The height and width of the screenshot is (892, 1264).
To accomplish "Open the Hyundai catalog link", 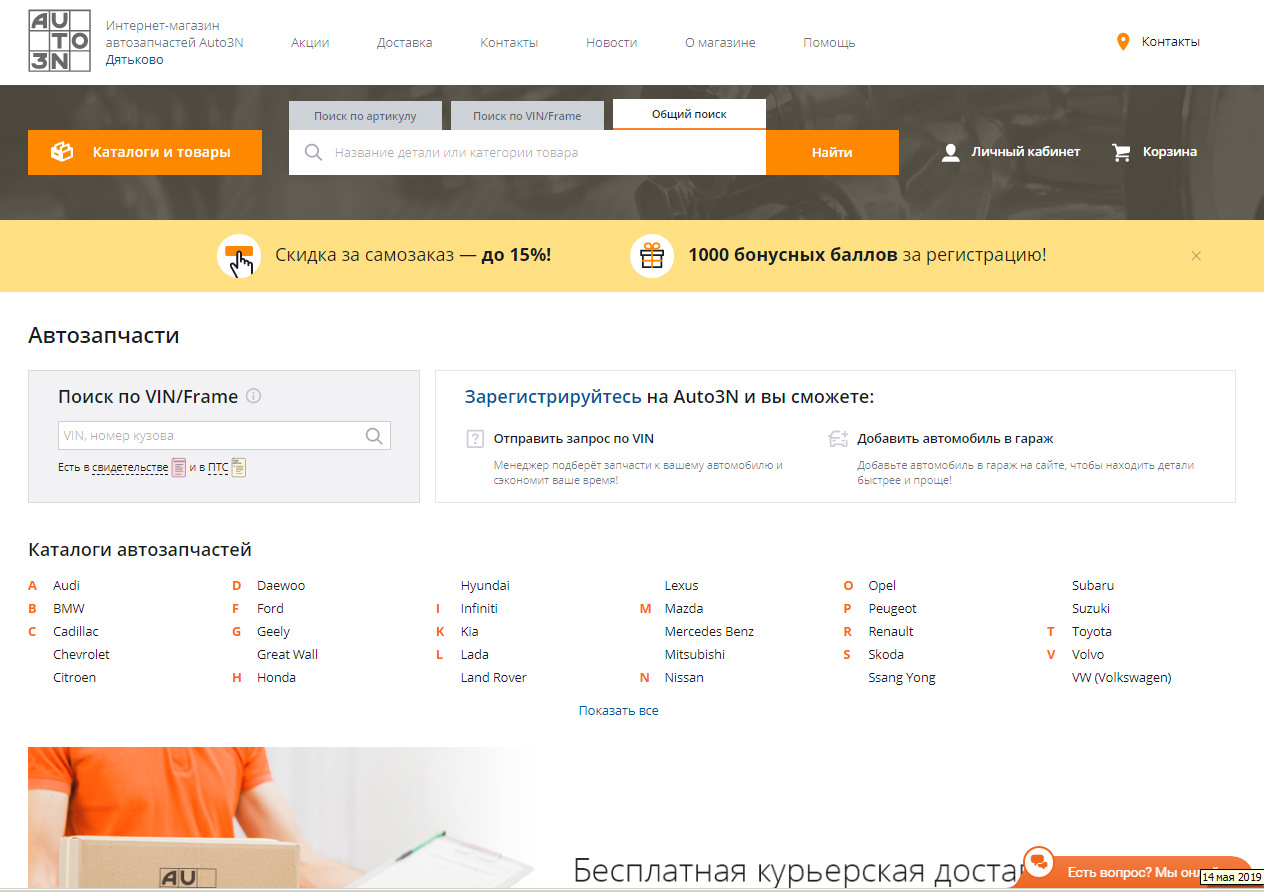I will click(485, 585).
